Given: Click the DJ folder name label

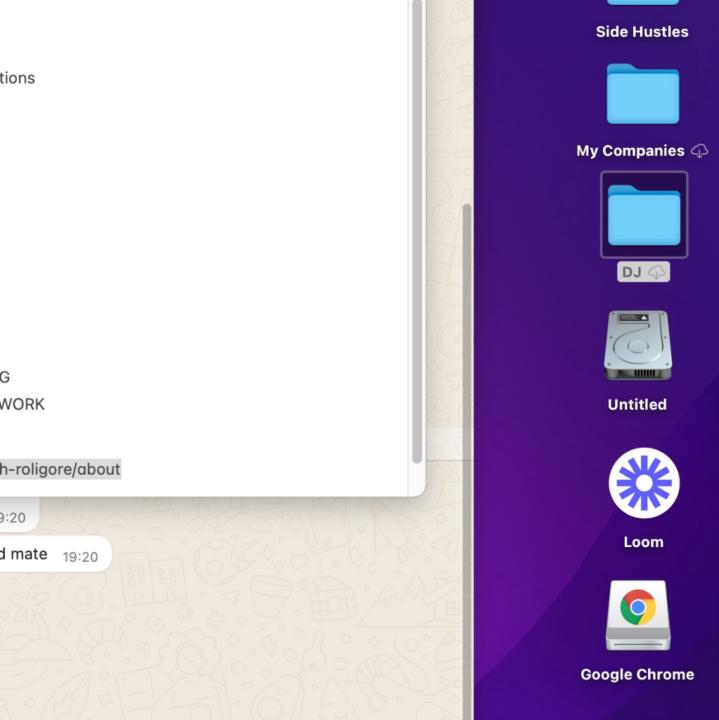Looking at the screenshot, I should [631, 272].
